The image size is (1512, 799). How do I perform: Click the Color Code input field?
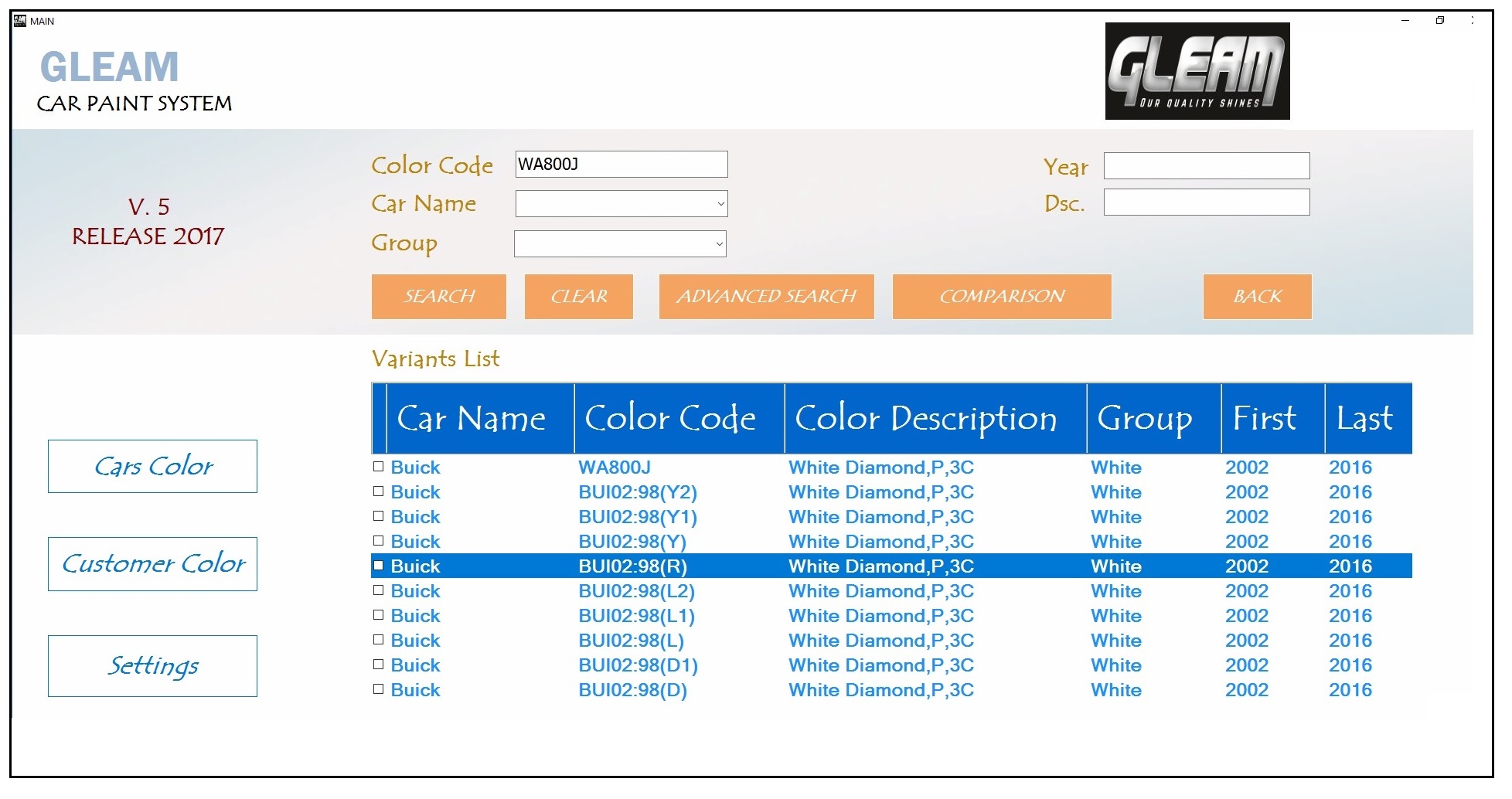(x=621, y=165)
